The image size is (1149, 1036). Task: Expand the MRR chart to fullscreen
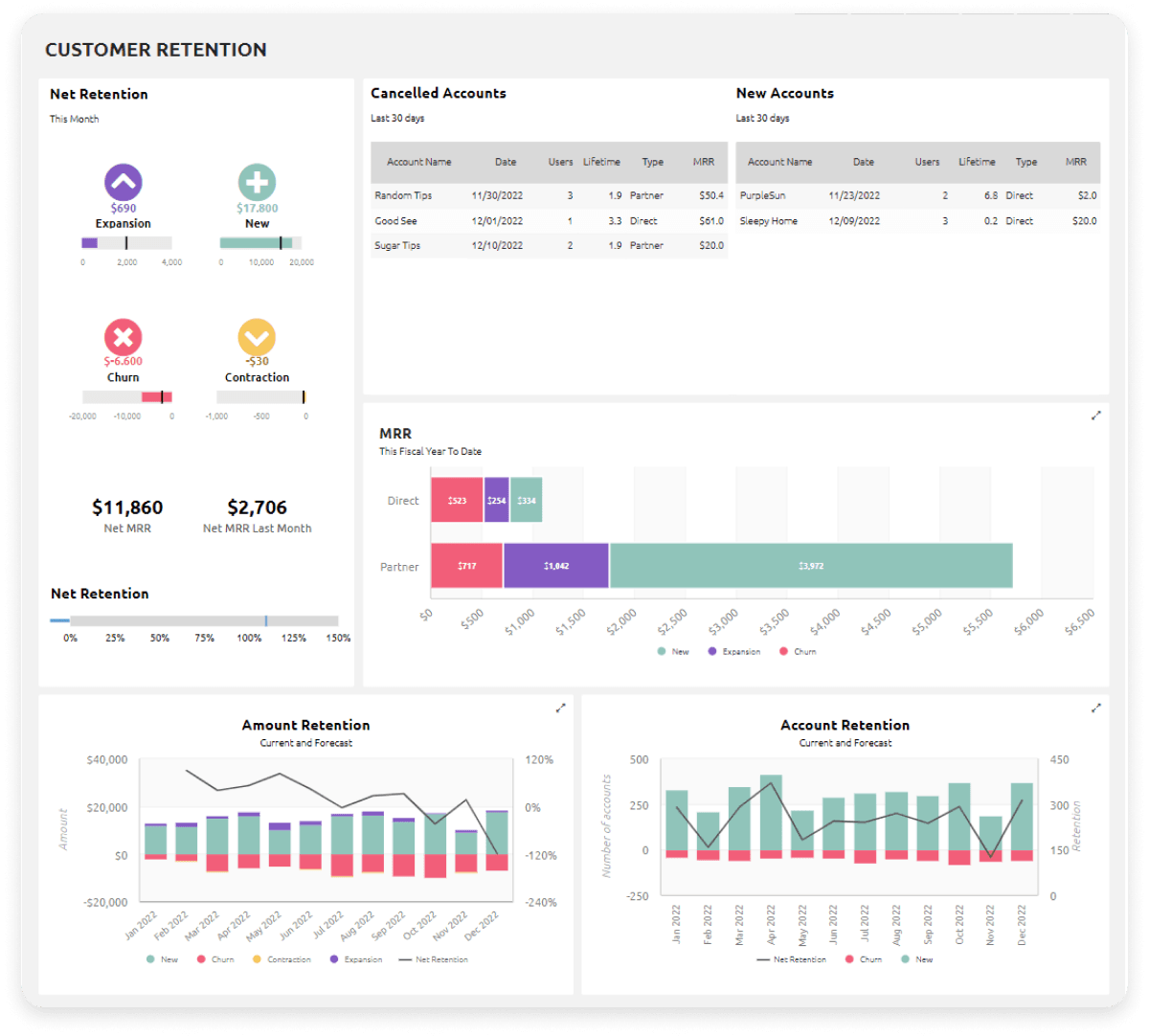point(1096,416)
